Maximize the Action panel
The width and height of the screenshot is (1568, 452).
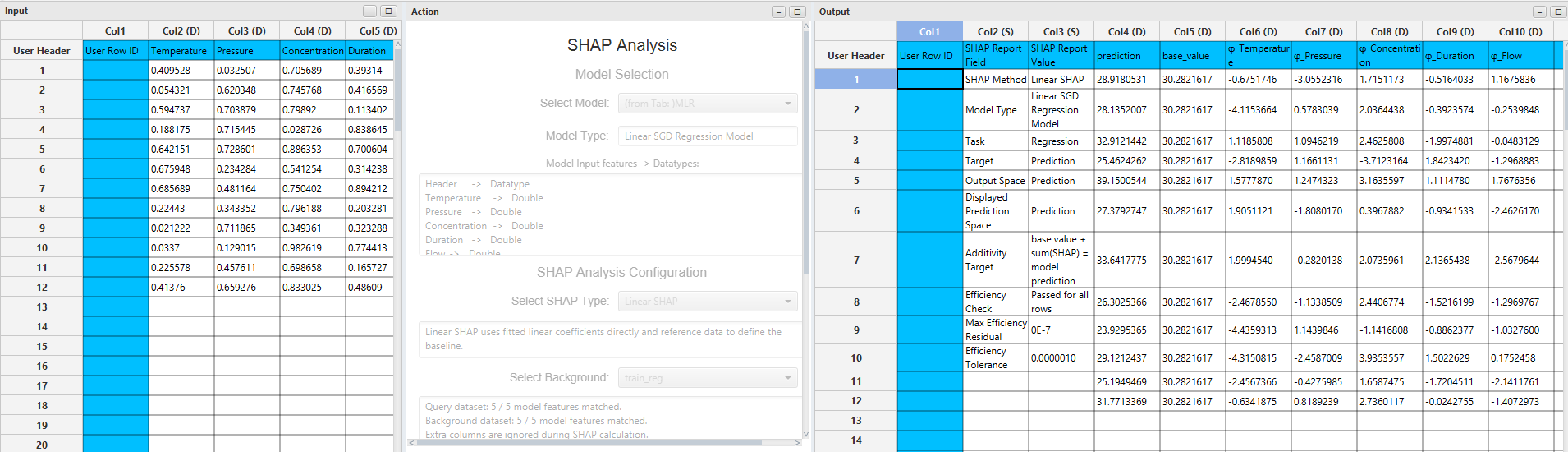pos(797,12)
